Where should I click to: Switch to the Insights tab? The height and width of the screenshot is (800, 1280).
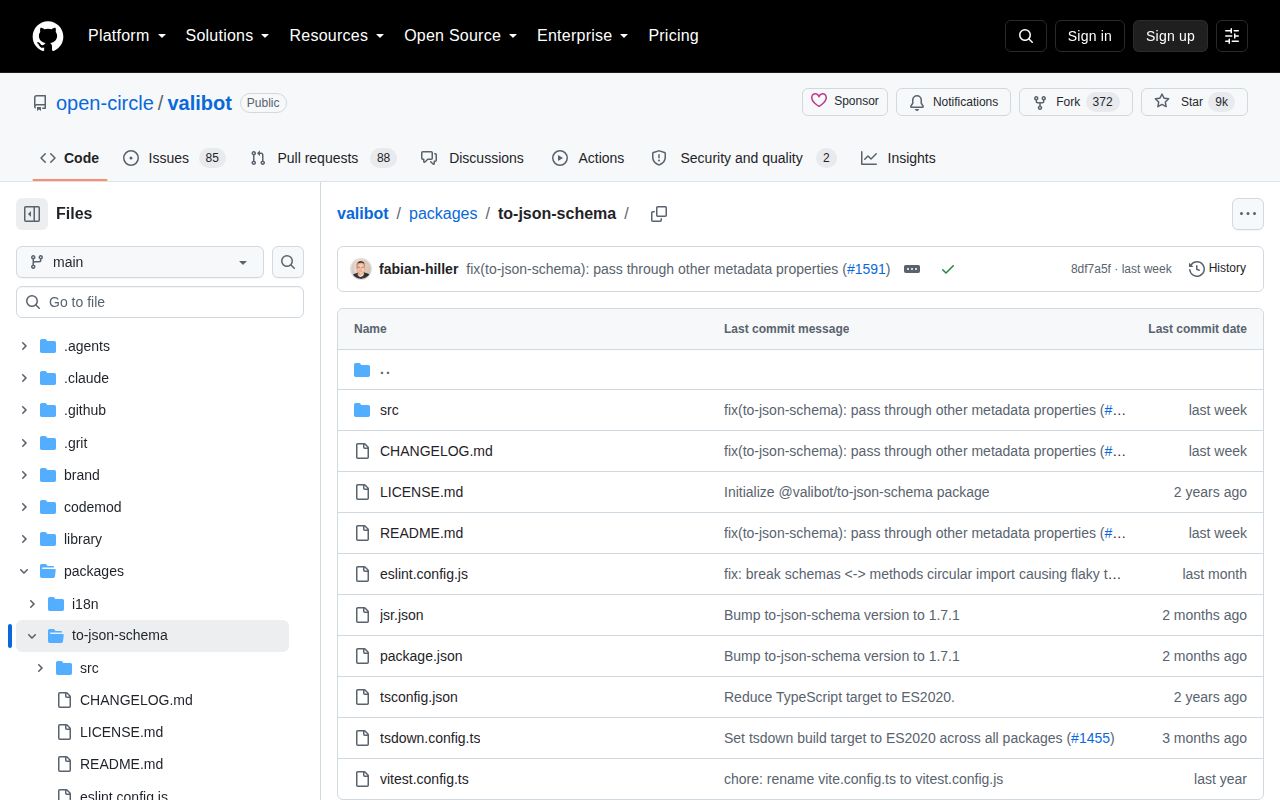898,158
